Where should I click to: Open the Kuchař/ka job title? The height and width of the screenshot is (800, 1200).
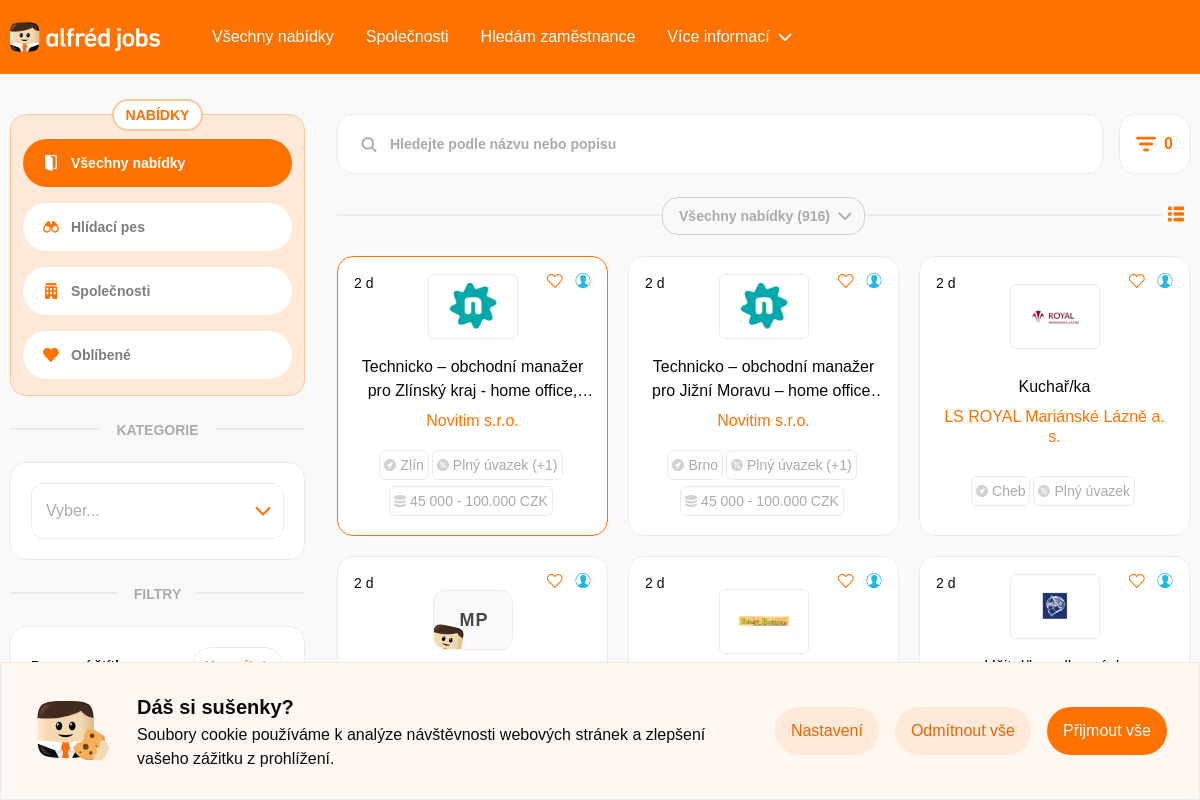[x=1054, y=387]
